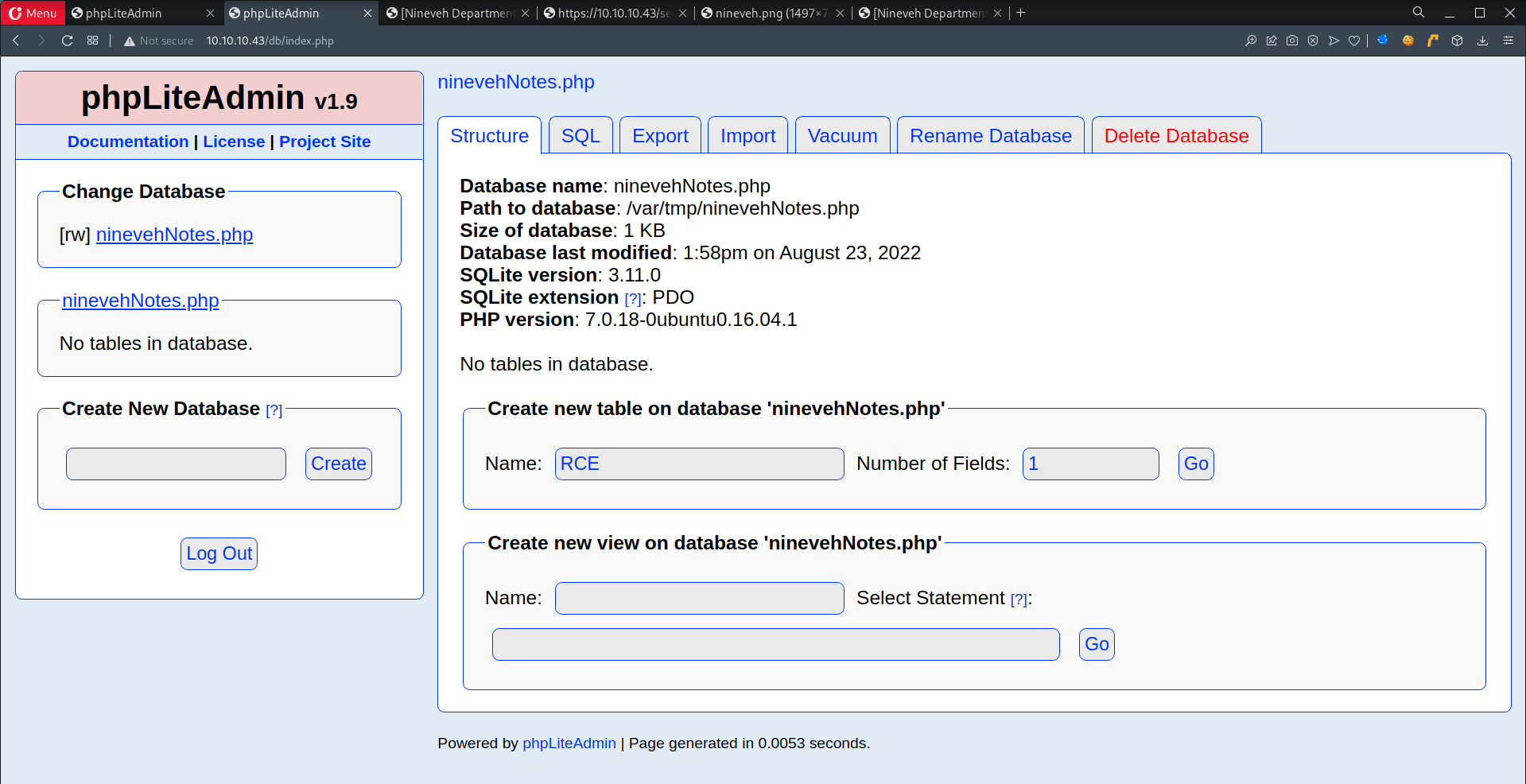Click the SQLite extension help [?] link
The width and height of the screenshot is (1526, 784).
tap(633, 299)
